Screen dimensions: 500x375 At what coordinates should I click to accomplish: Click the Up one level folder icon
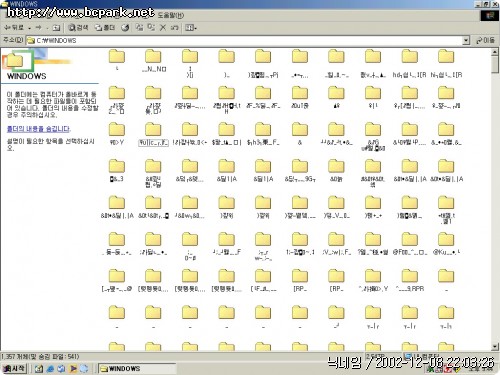56,28
